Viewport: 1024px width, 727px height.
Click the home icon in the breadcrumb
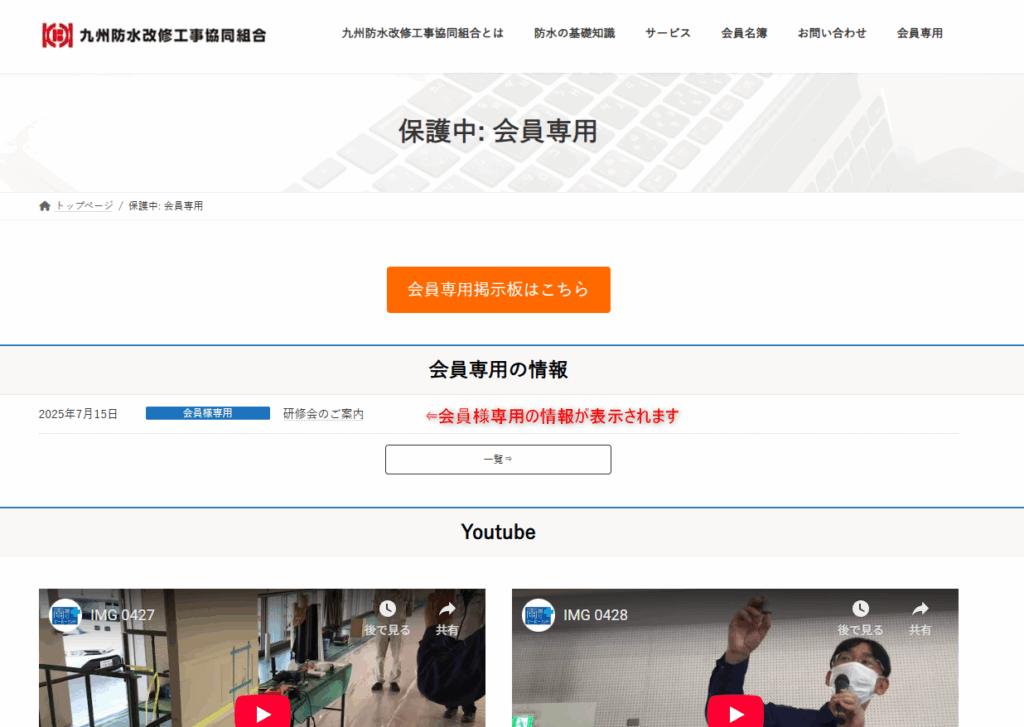(x=44, y=206)
